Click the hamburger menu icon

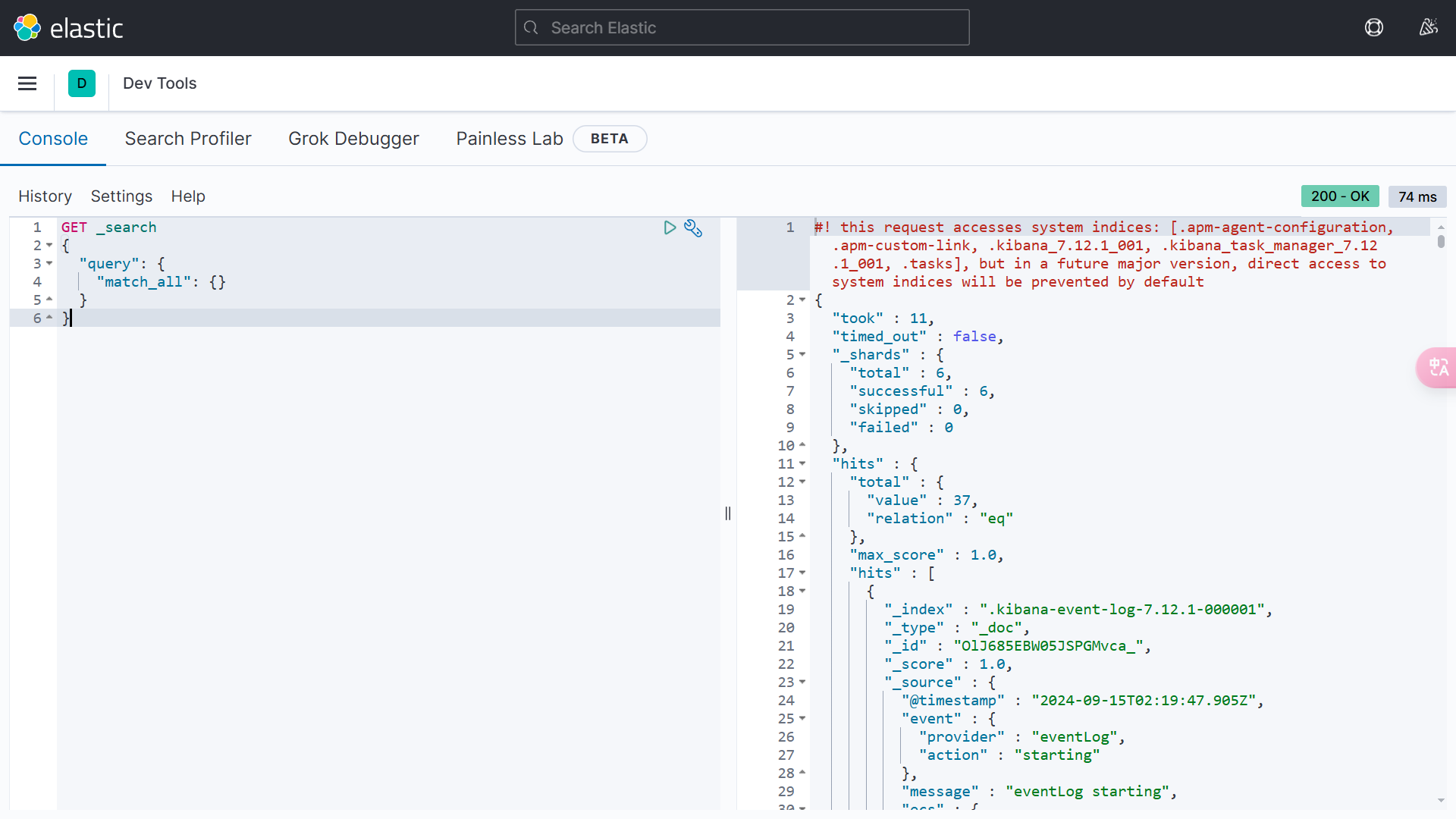[28, 83]
